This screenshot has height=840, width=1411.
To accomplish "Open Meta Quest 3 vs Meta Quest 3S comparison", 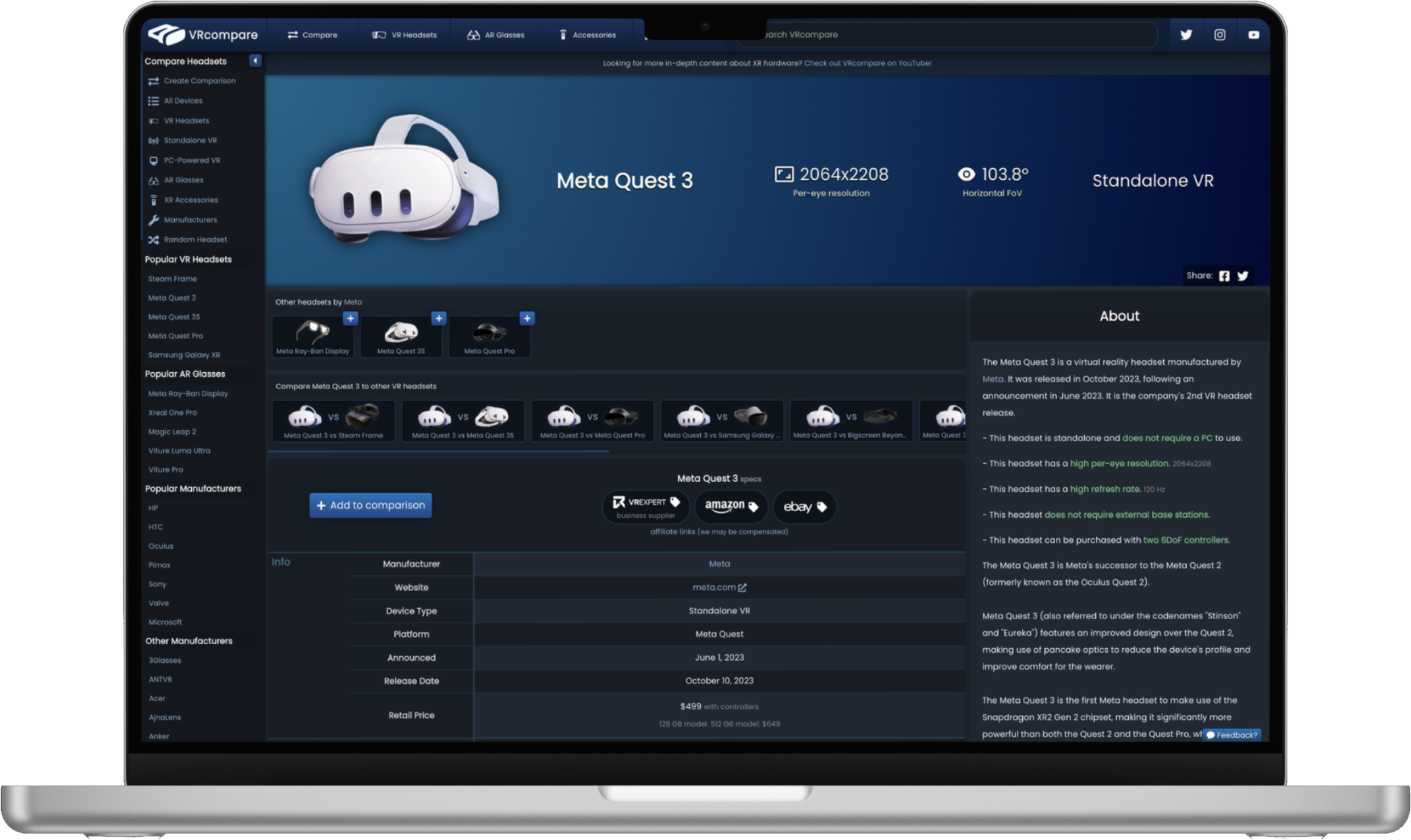I will coord(463,421).
